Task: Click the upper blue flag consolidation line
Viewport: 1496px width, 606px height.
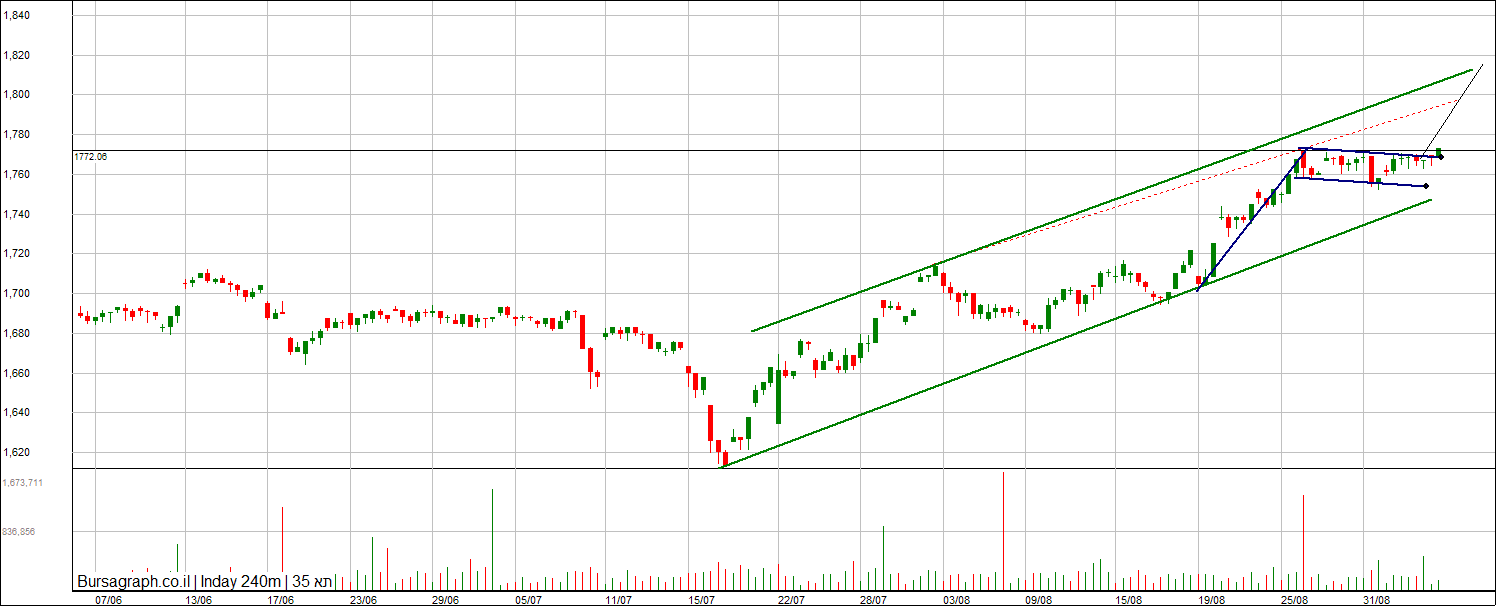Action: pos(1372,153)
